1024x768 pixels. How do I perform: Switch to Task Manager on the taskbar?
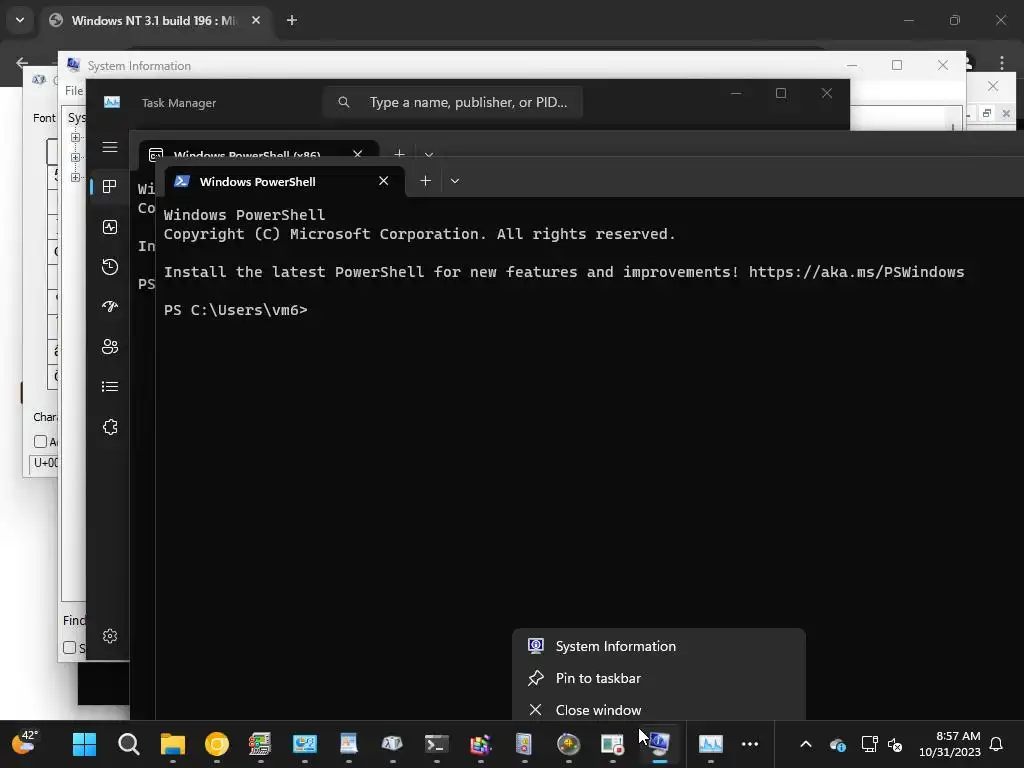point(711,744)
